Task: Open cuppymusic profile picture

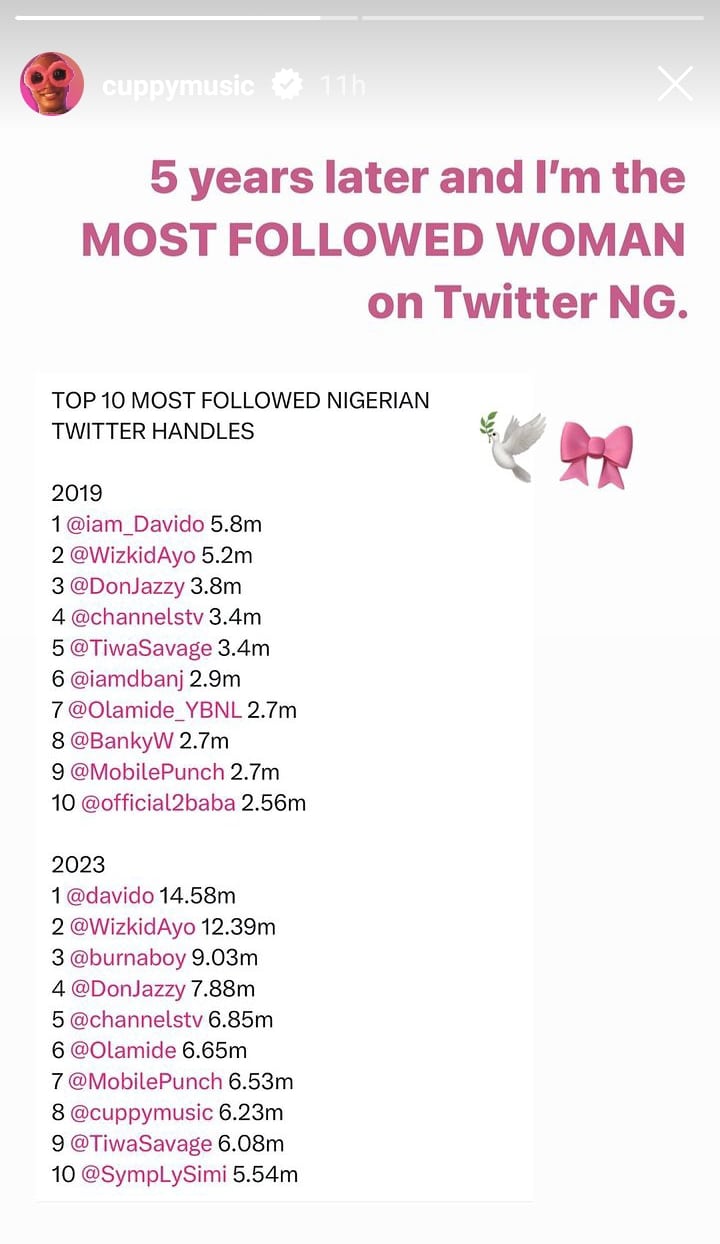Action: tap(52, 84)
